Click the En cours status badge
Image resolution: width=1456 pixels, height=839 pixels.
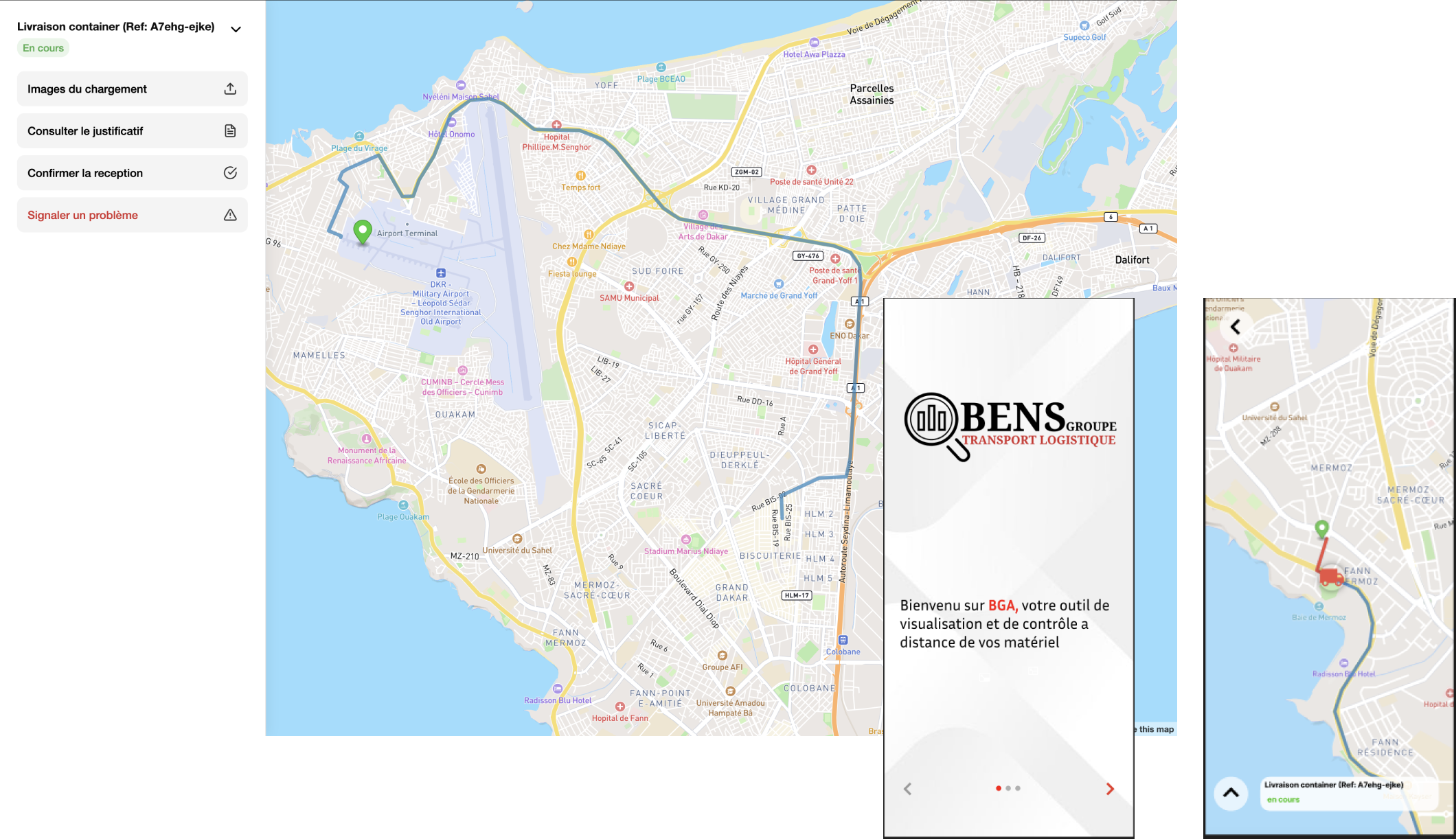(x=43, y=48)
